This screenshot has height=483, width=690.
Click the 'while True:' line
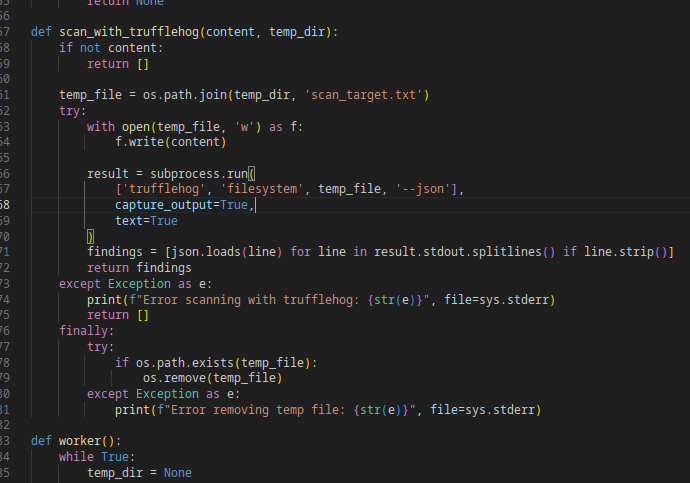point(97,457)
